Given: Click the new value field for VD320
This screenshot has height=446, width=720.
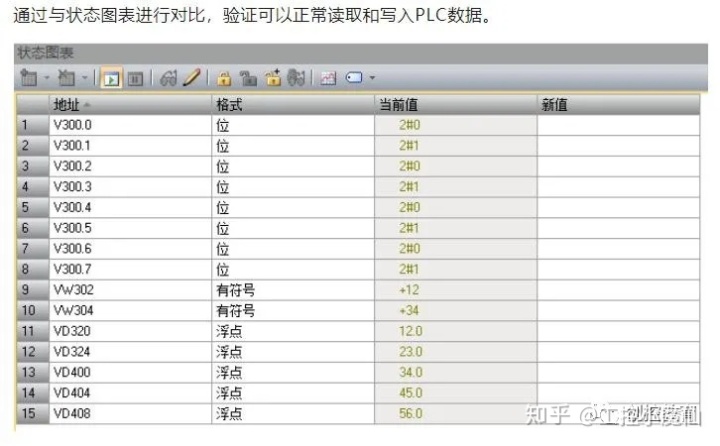Looking at the screenshot, I should pos(619,331).
